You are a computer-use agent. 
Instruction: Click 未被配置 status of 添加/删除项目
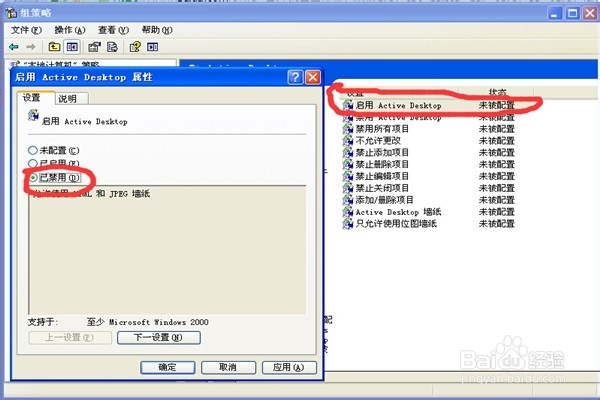pos(497,200)
